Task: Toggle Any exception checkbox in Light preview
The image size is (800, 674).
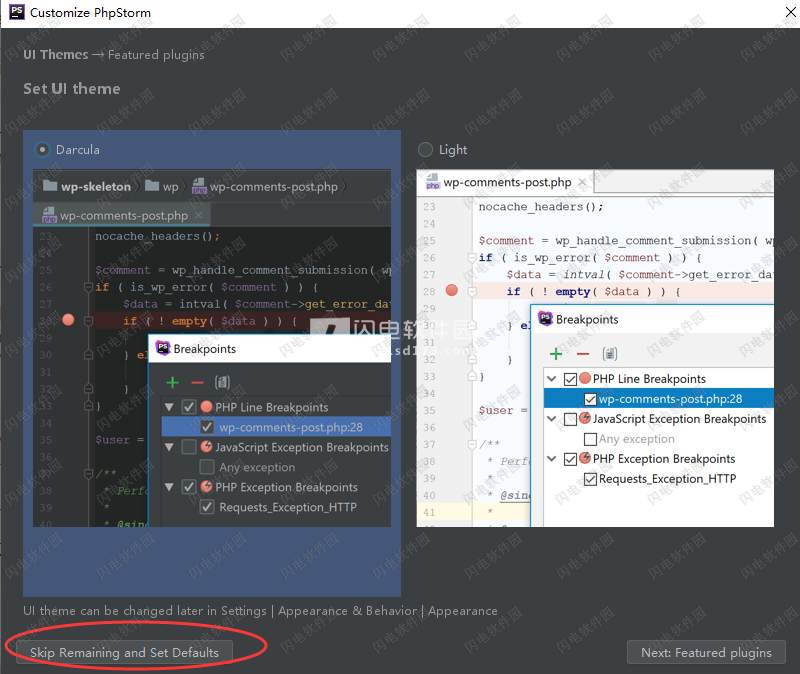Action: pyautogui.click(x=590, y=439)
